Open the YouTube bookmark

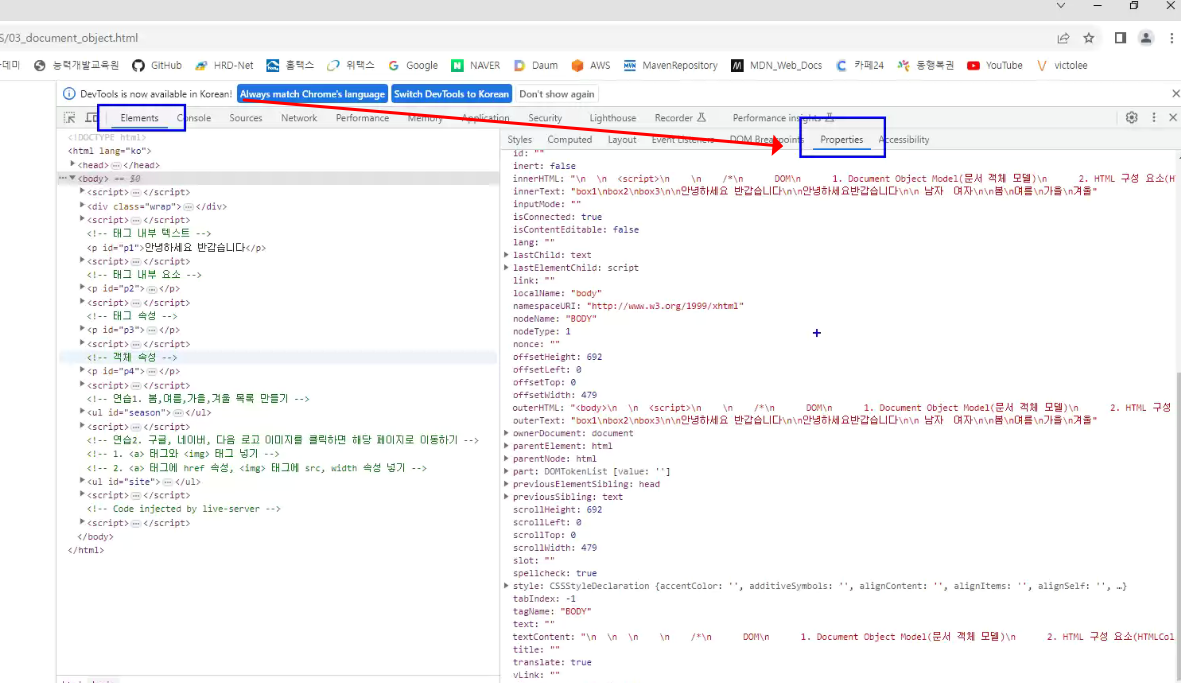[994, 66]
